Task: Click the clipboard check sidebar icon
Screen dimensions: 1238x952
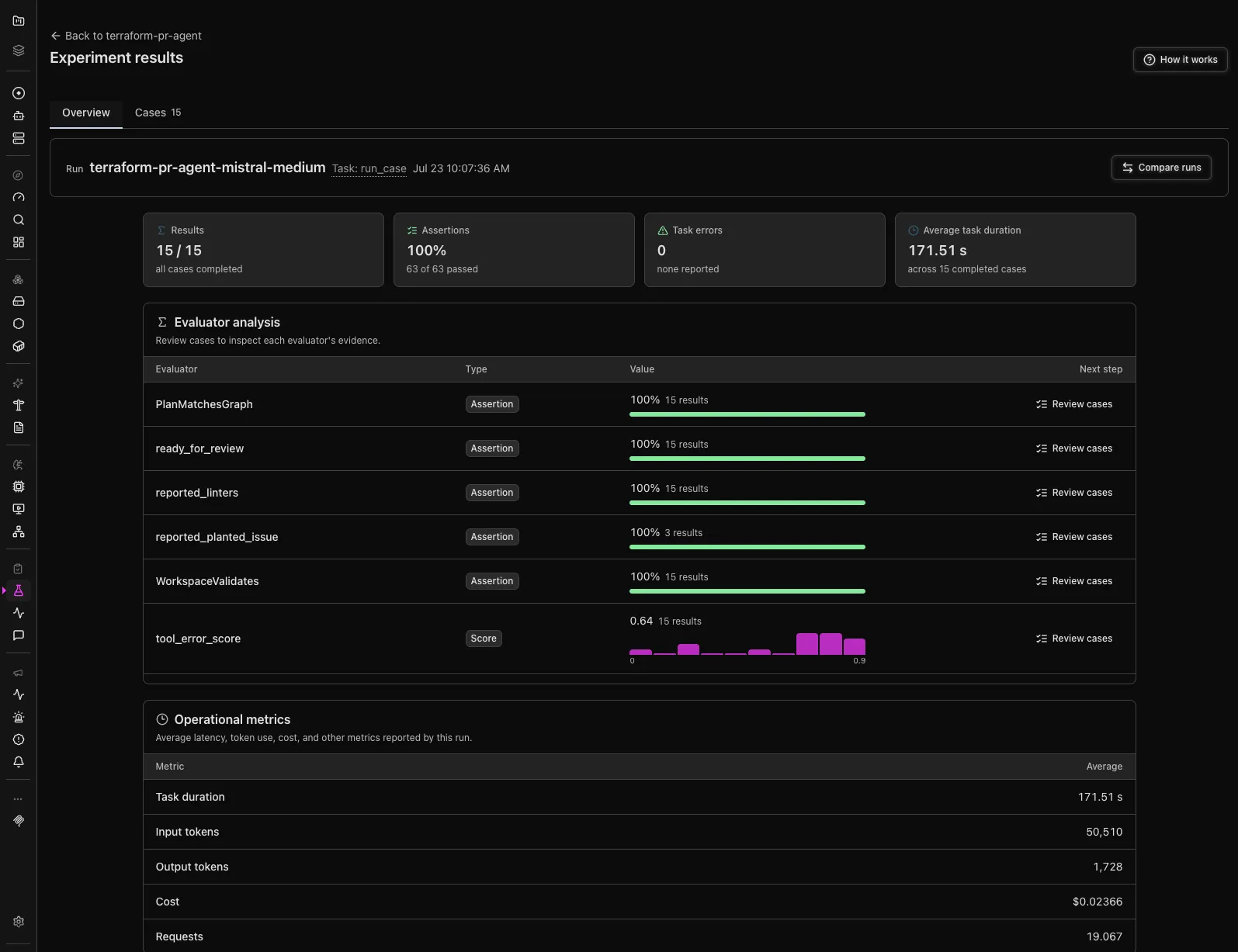Action: tap(19, 569)
